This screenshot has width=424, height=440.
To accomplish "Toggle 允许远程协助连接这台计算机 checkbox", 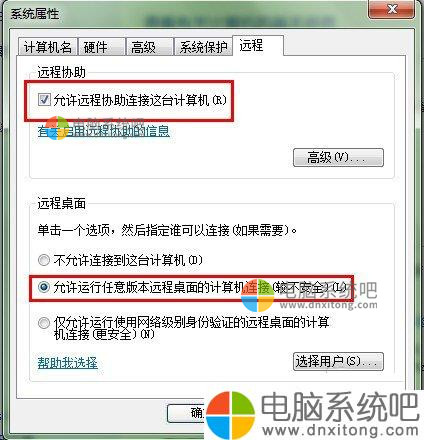I will point(44,100).
